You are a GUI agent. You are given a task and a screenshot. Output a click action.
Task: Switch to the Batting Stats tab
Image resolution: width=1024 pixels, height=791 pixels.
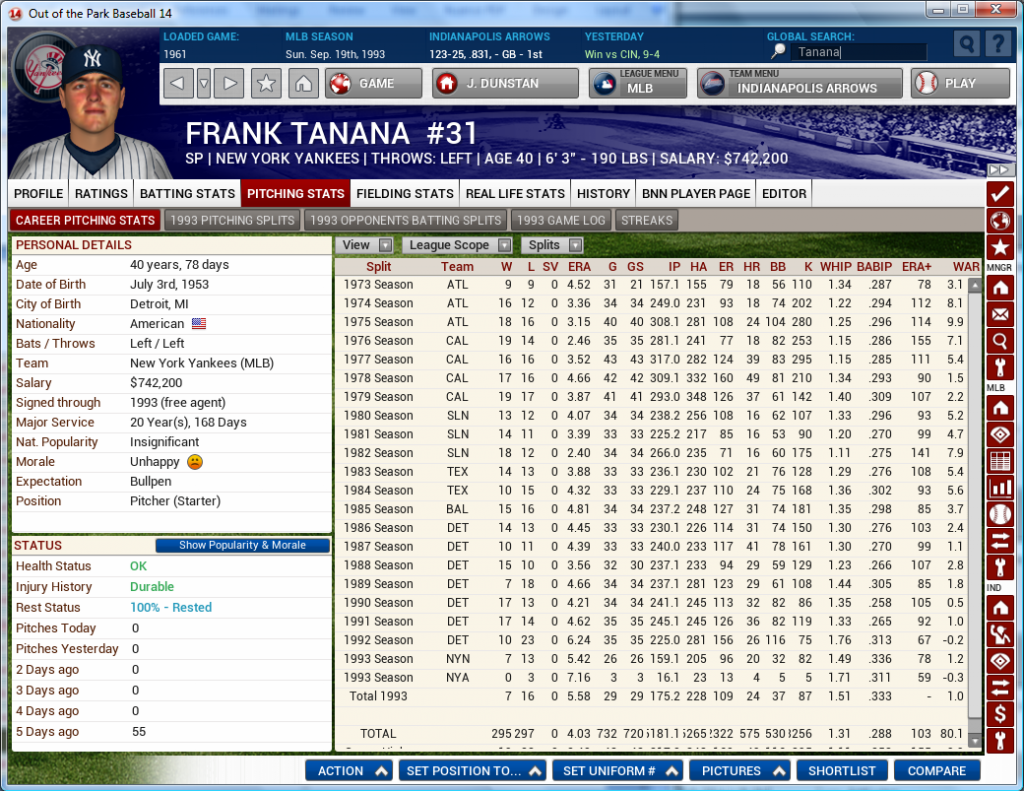tap(187, 193)
